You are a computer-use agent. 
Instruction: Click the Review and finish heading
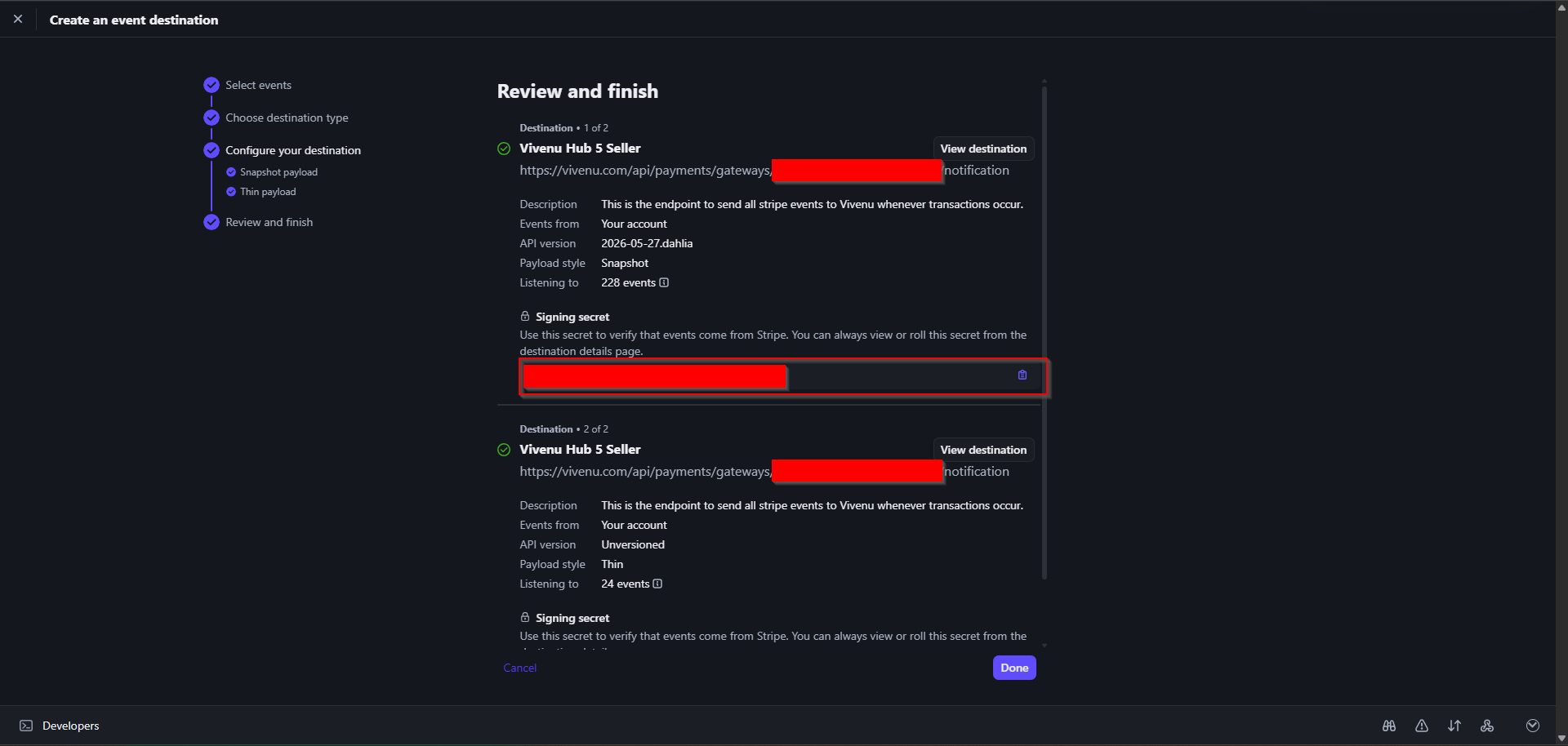click(x=577, y=91)
